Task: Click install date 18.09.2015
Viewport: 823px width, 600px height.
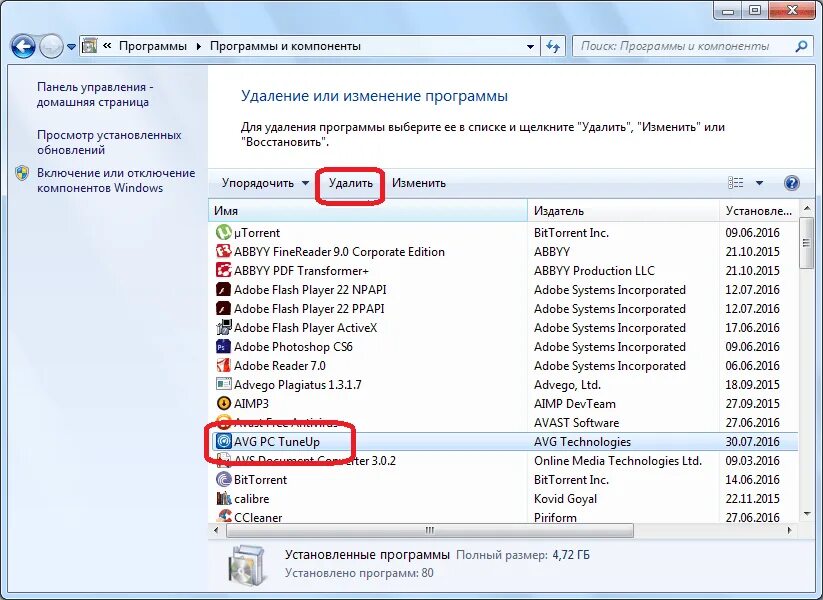Action: coord(752,384)
